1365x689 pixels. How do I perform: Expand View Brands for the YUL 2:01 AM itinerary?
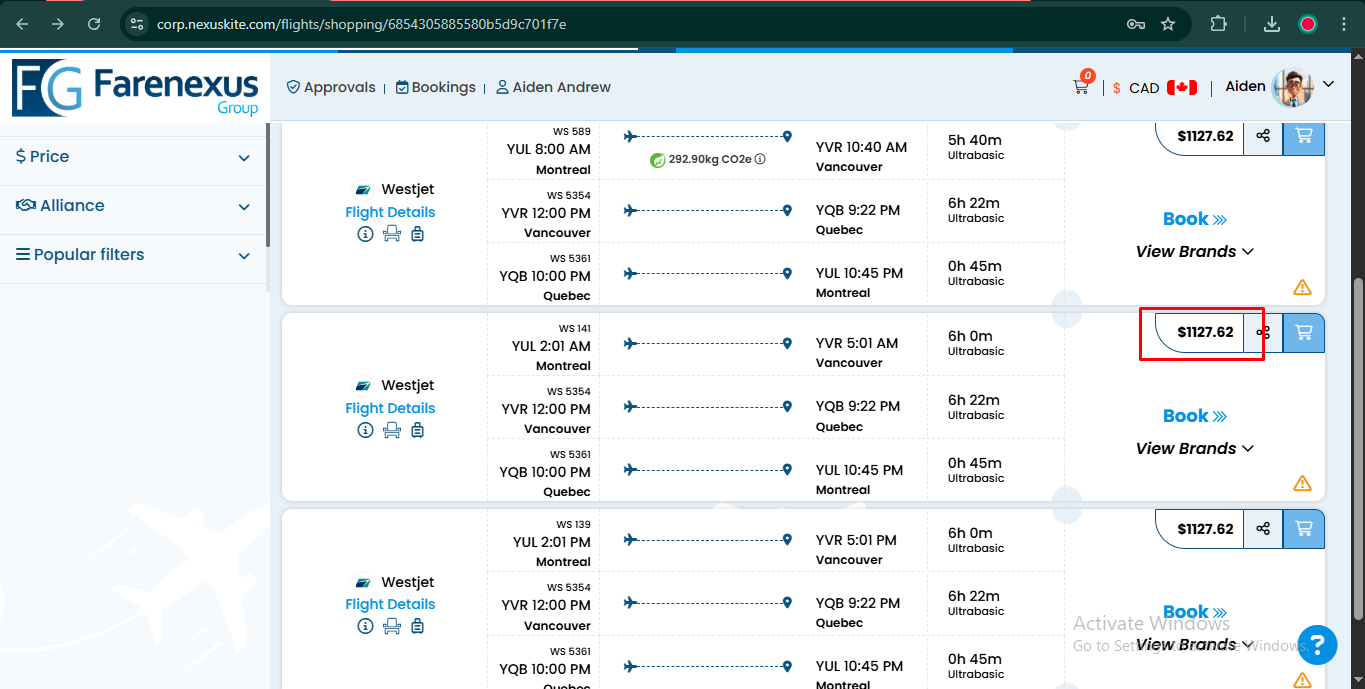[x=1195, y=449]
